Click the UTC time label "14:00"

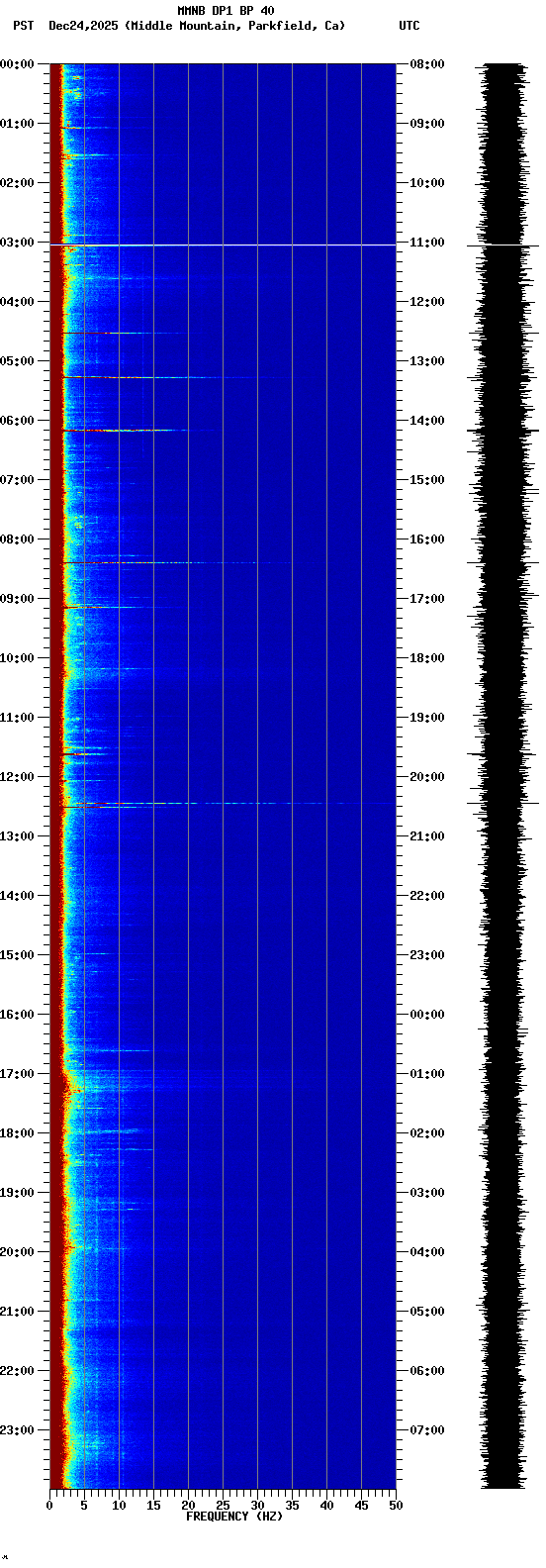[427, 420]
